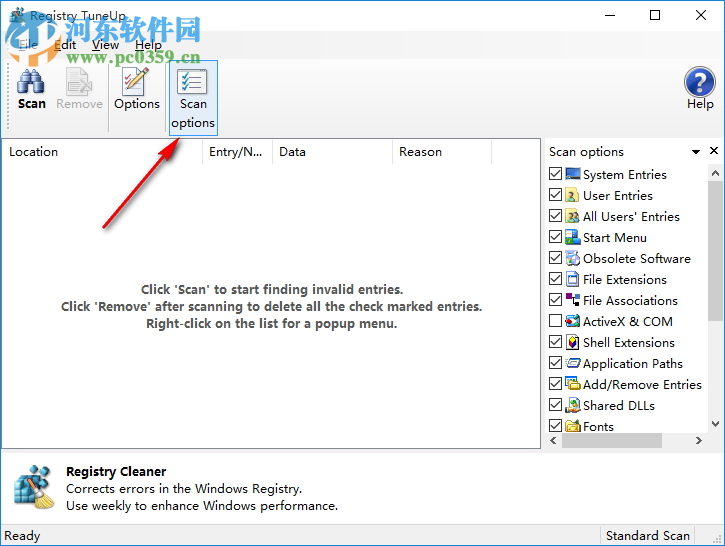Screen dimensions: 725x546
Task: Click the 'Obsolete Software' label
Action: click(x=637, y=258)
